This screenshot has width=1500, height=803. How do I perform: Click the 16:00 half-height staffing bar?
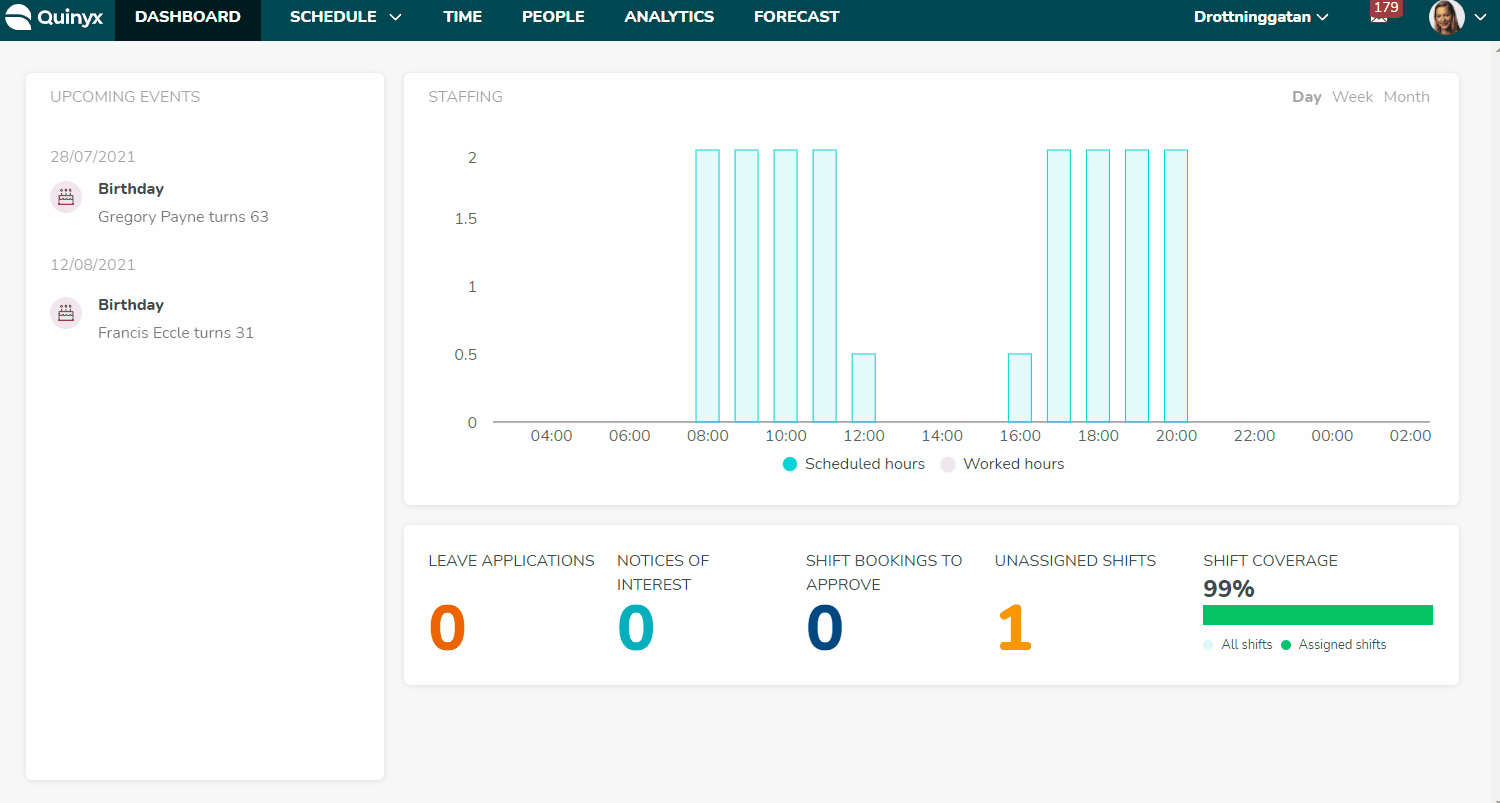1019,388
